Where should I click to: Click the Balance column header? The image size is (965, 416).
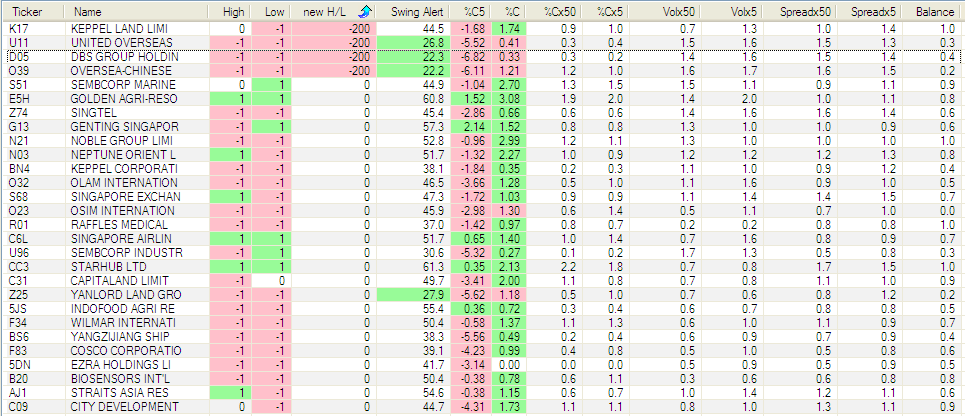(x=934, y=11)
